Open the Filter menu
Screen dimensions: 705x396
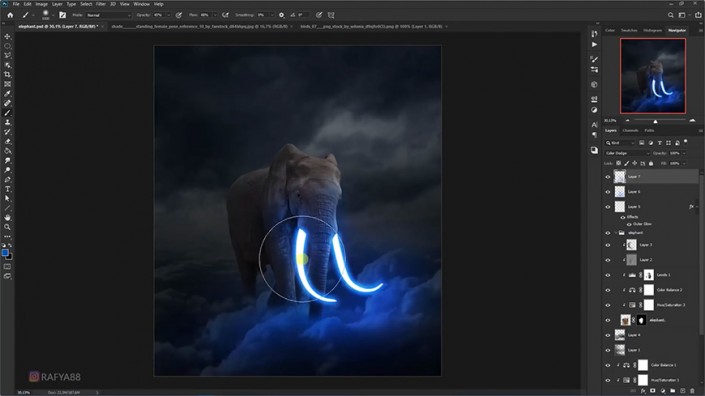[101, 4]
